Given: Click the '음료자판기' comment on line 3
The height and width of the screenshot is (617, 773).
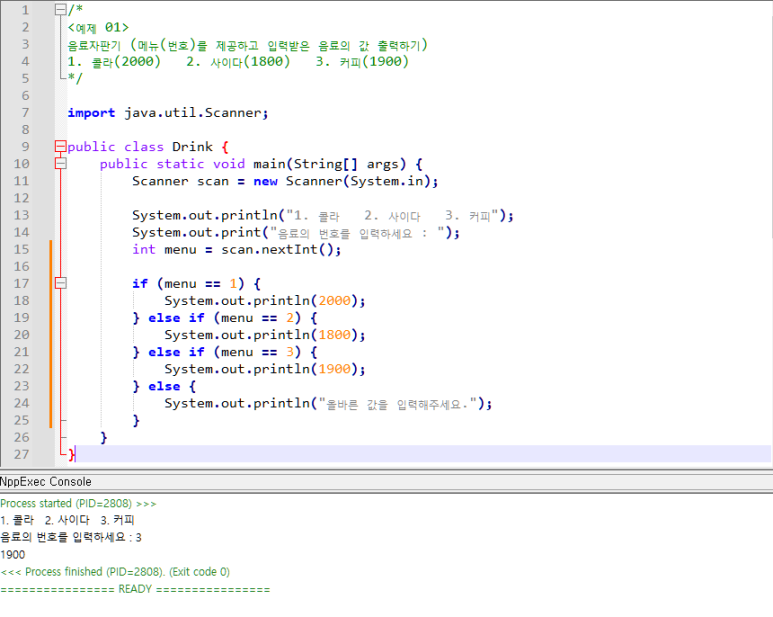Looking at the screenshot, I should tap(94, 45).
